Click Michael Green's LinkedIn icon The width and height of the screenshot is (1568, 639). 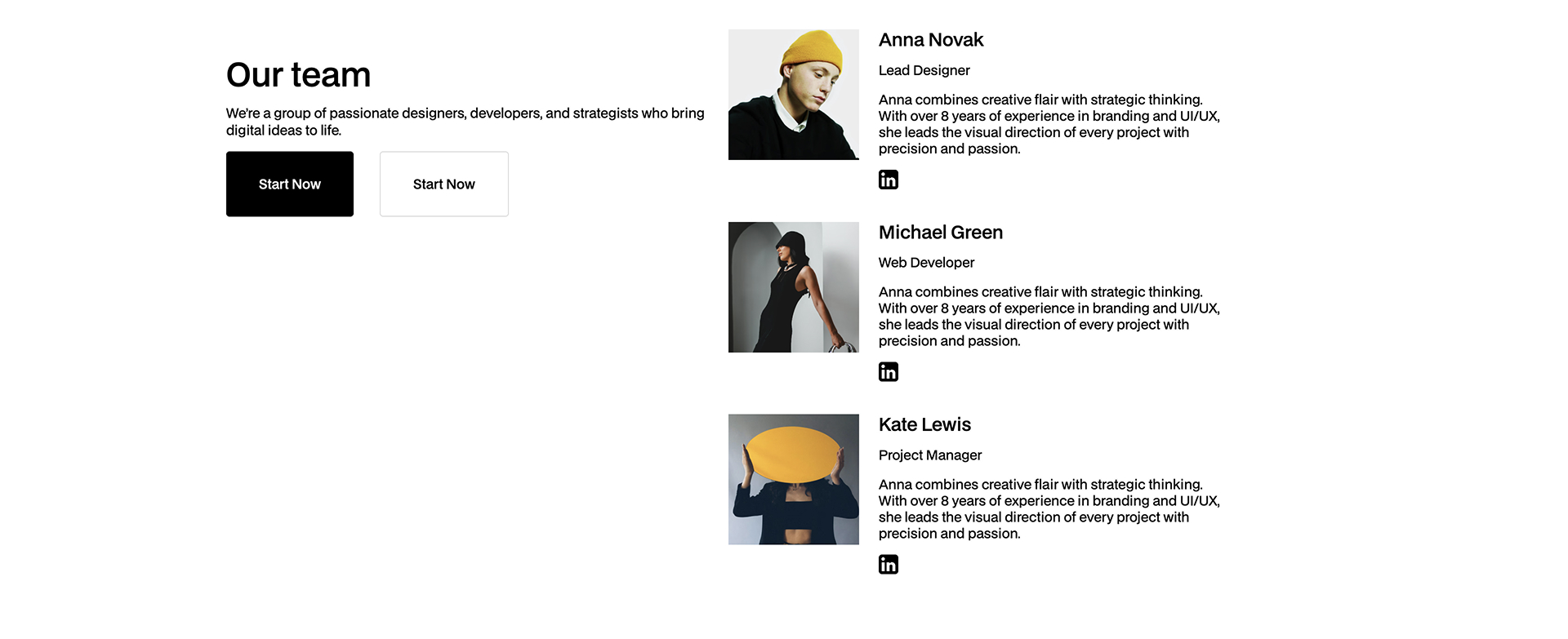pyautogui.click(x=889, y=371)
